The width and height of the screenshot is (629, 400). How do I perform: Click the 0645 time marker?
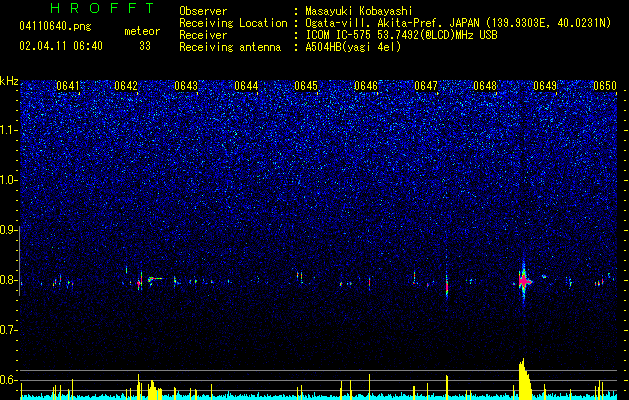click(306, 86)
